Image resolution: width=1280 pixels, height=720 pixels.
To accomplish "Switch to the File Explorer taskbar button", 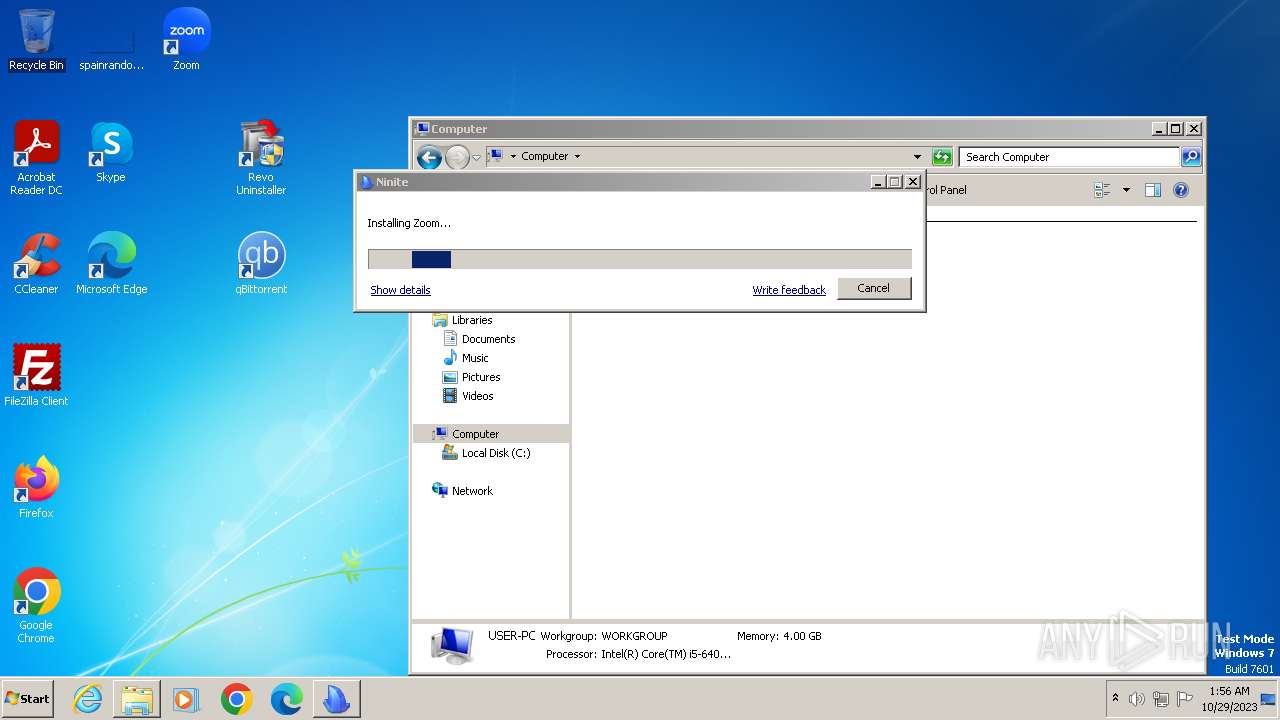I will pyautogui.click(x=137, y=699).
